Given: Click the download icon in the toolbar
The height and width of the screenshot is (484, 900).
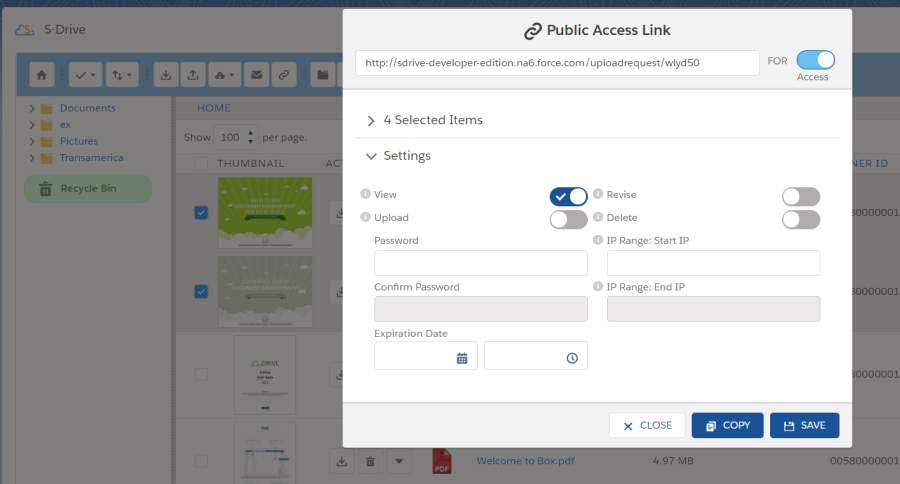Looking at the screenshot, I should [x=167, y=74].
